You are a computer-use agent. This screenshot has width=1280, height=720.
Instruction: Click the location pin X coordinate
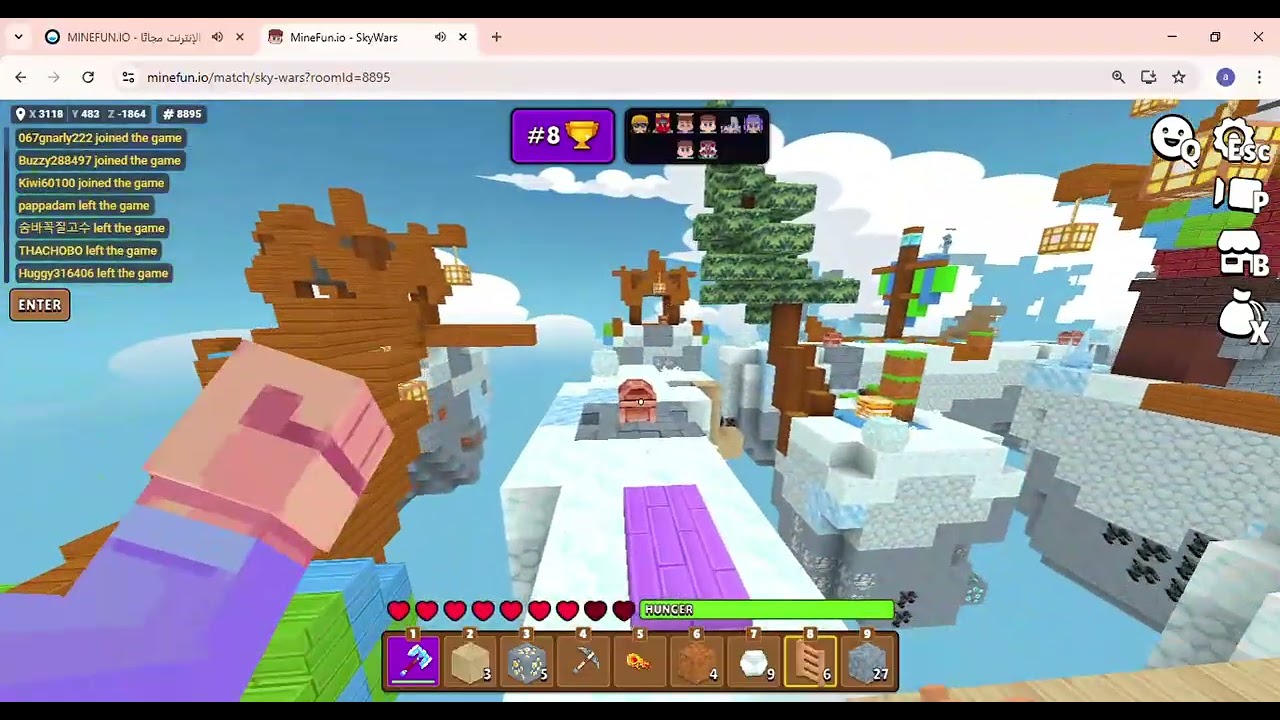pyautogui.click(x=40, y=114)
